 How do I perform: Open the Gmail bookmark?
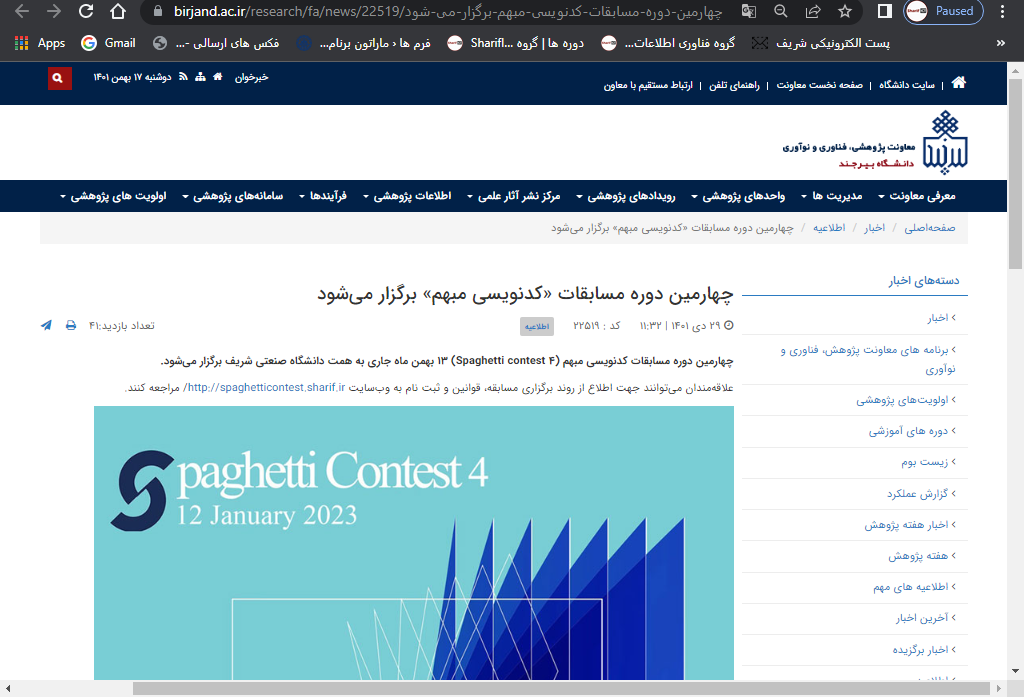(108, 43)
